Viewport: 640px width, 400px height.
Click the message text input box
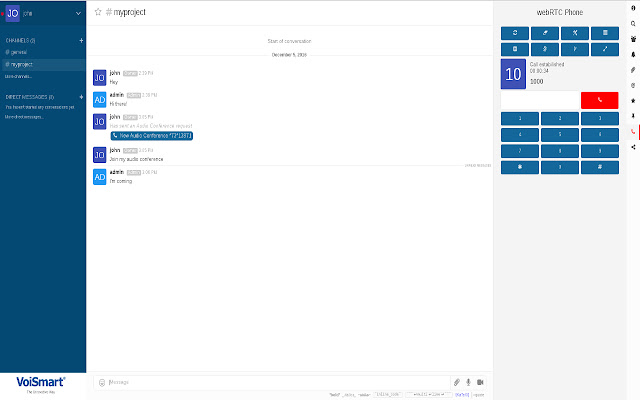pos(278,382)
